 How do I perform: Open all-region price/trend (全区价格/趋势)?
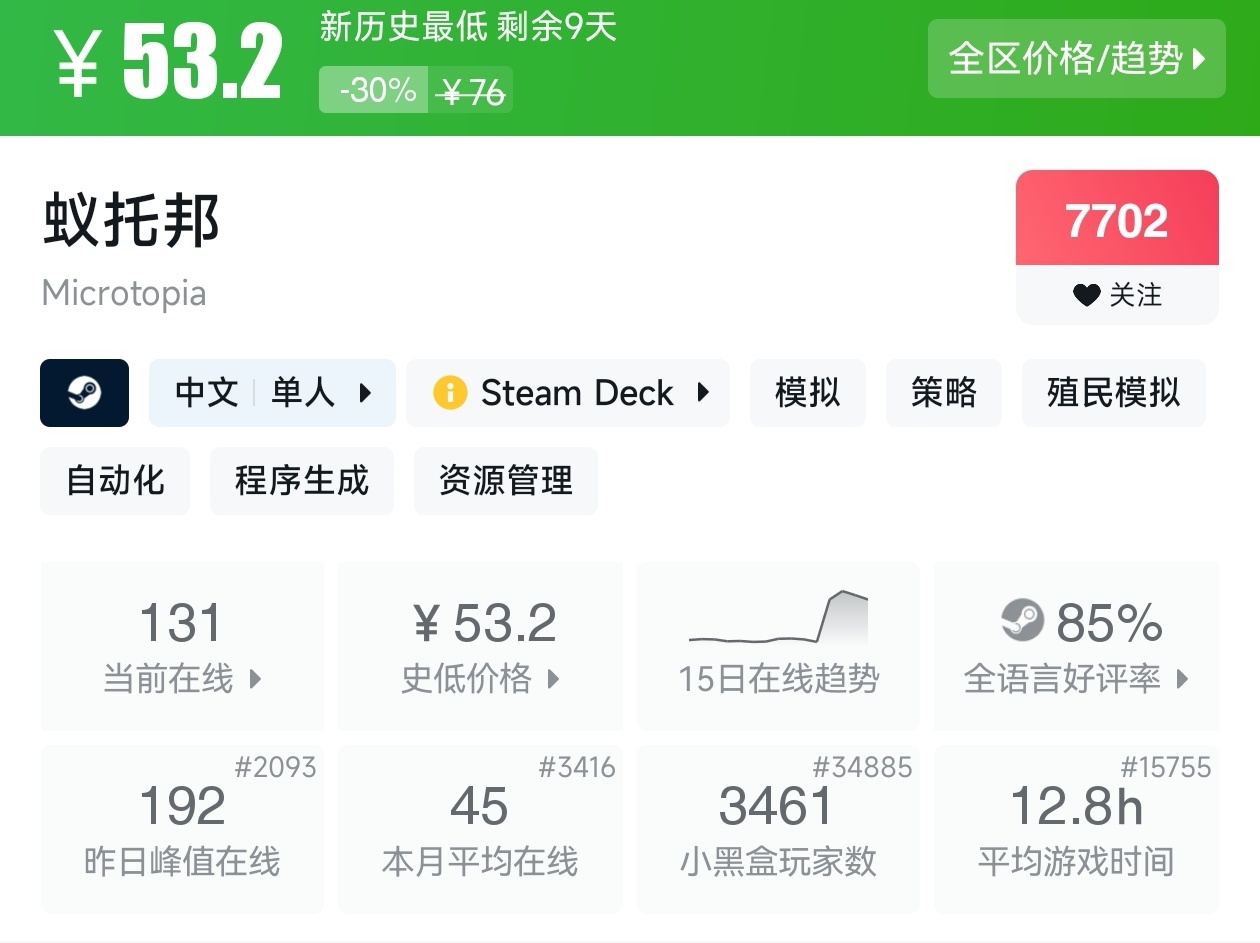(1076, 59)
